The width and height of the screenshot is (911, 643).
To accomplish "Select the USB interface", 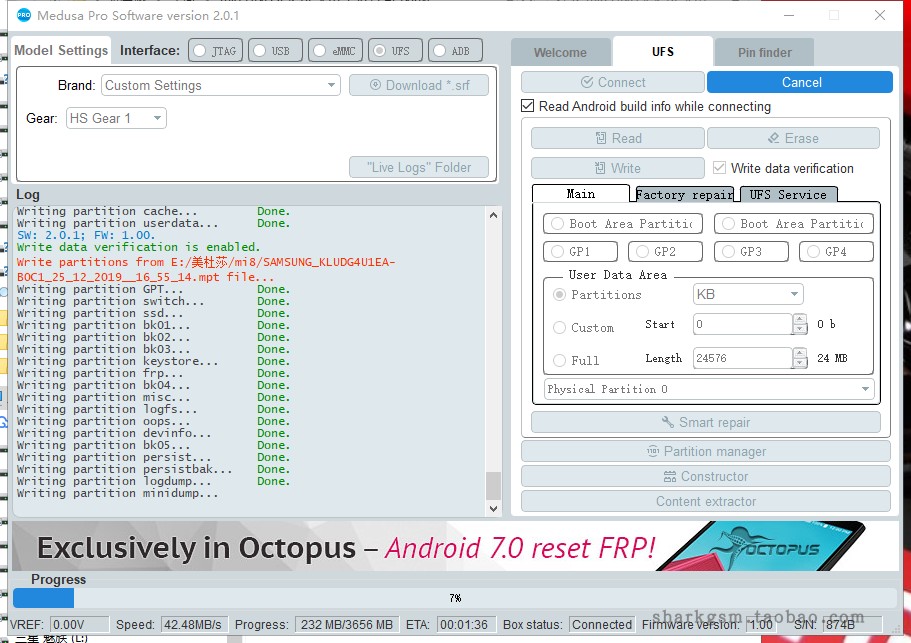I will [275, 51].
